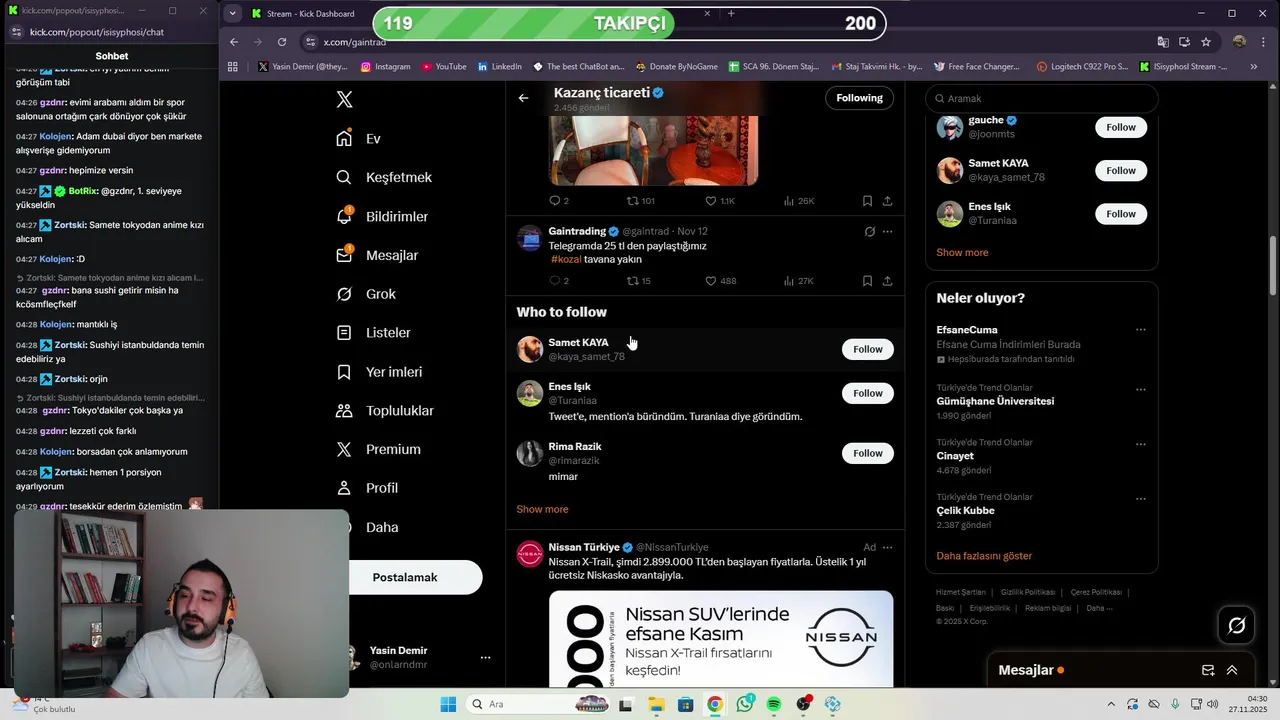Open Listeler icon in sidebar

344,332
